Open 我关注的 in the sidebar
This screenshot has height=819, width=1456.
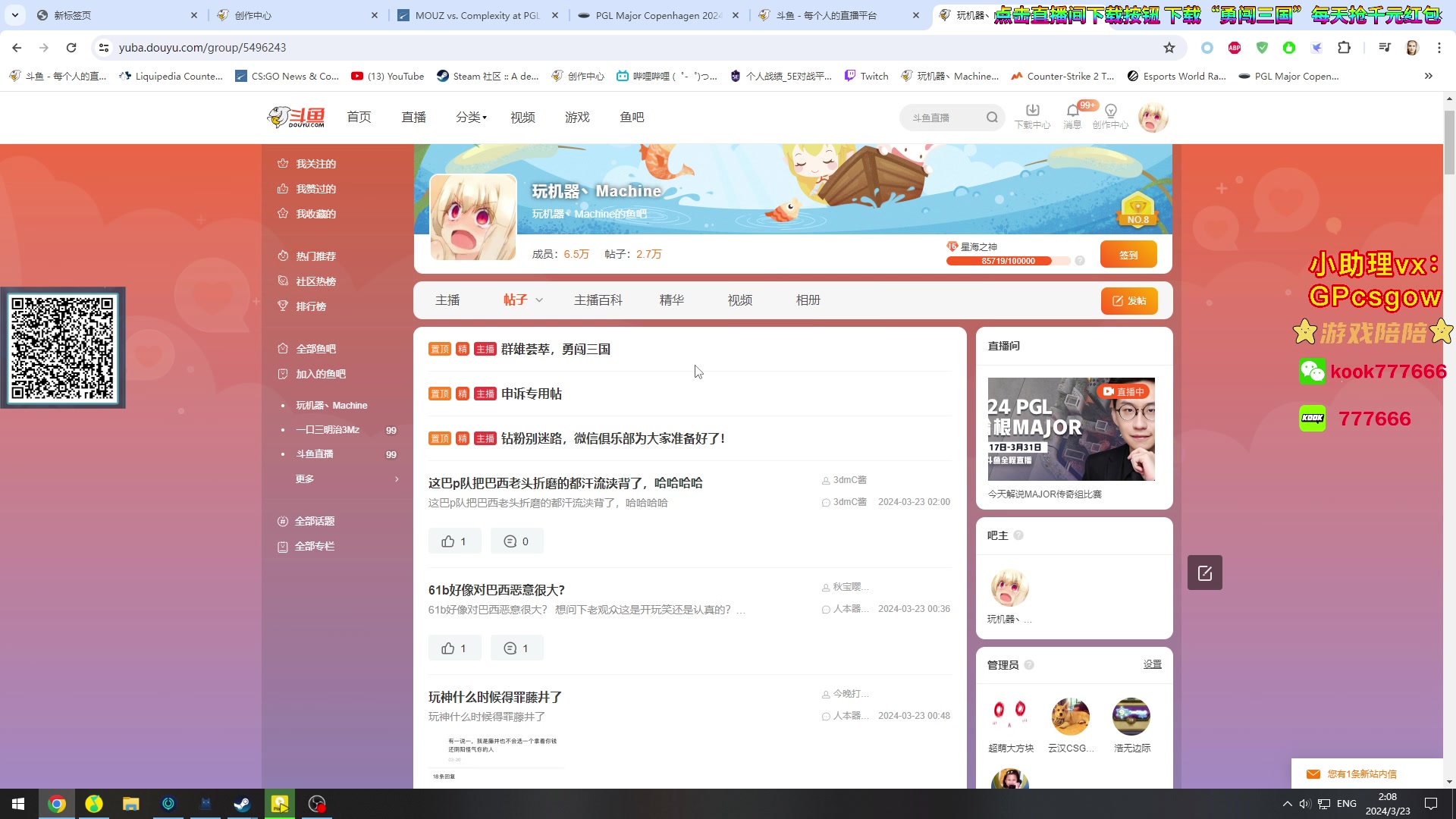(x=315, y=164)
